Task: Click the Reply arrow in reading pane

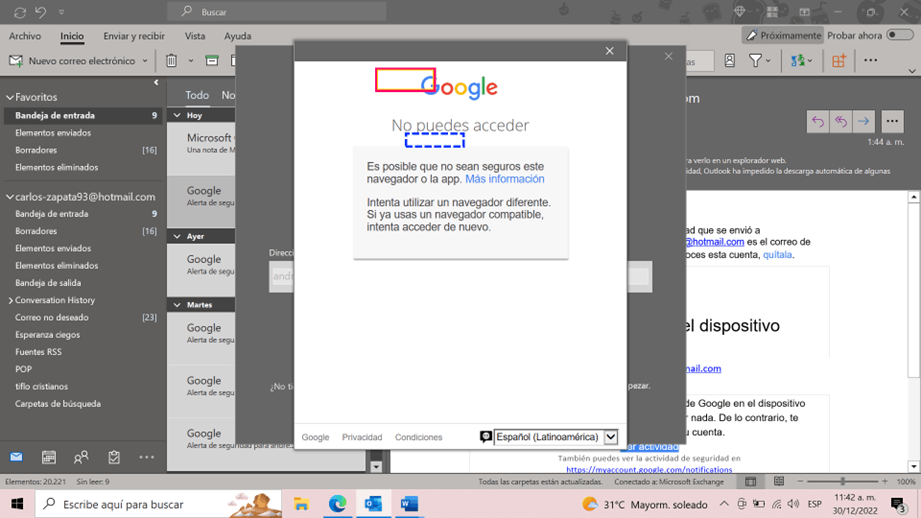Action: (818, 122)
